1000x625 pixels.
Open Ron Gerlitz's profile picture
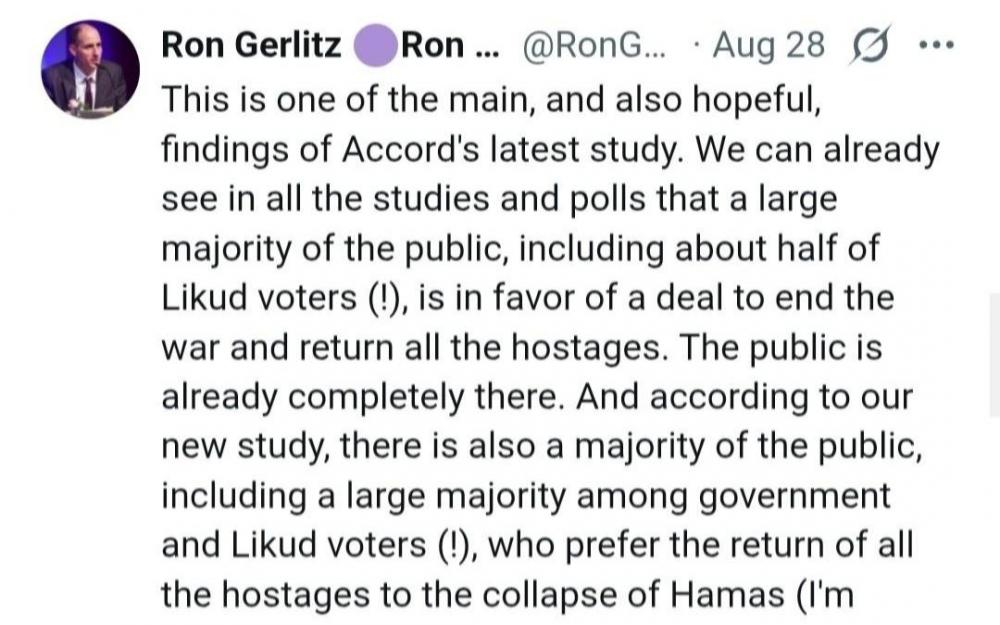pyautogui.click(x=90, y=70)
